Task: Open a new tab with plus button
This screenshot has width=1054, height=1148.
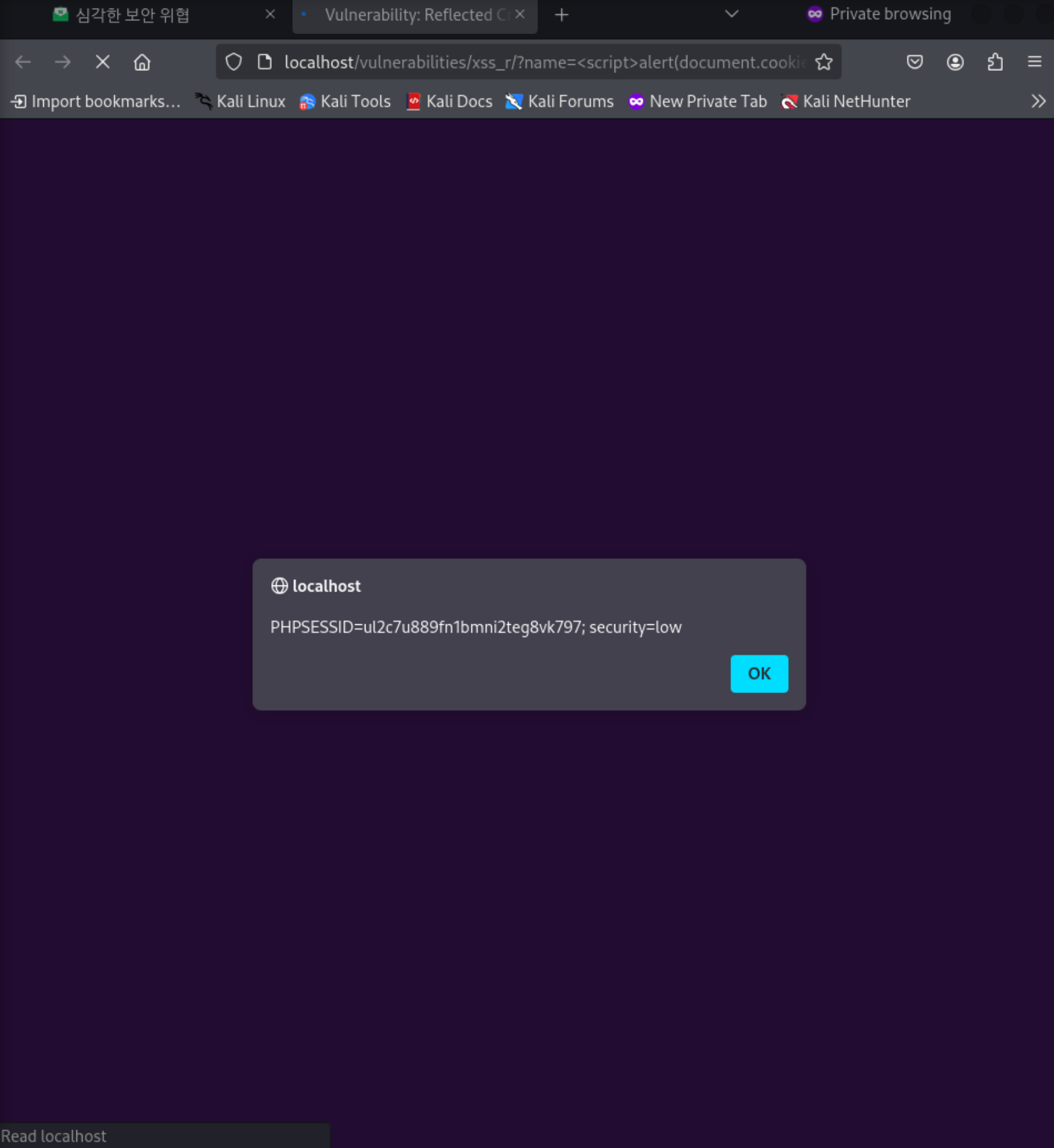Action: pyautogui.click(x=562, y=15)
